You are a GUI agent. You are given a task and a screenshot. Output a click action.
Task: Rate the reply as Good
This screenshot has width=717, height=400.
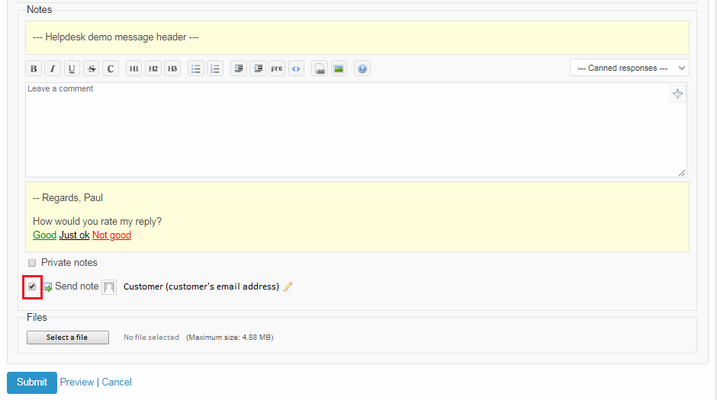click(x=44, y=236)
